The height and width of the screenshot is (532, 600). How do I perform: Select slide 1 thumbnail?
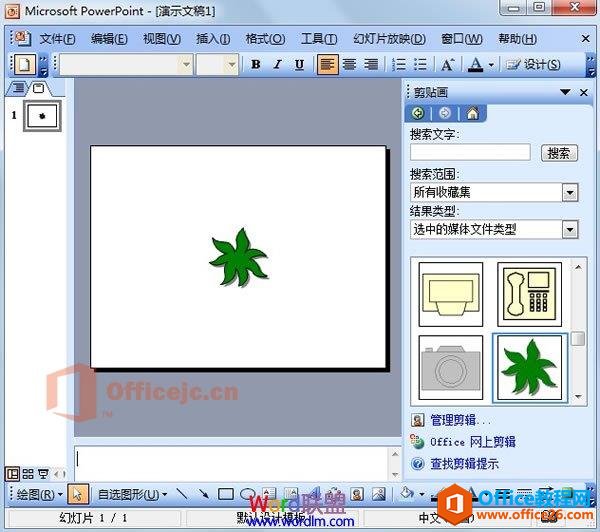click(42, 116)
